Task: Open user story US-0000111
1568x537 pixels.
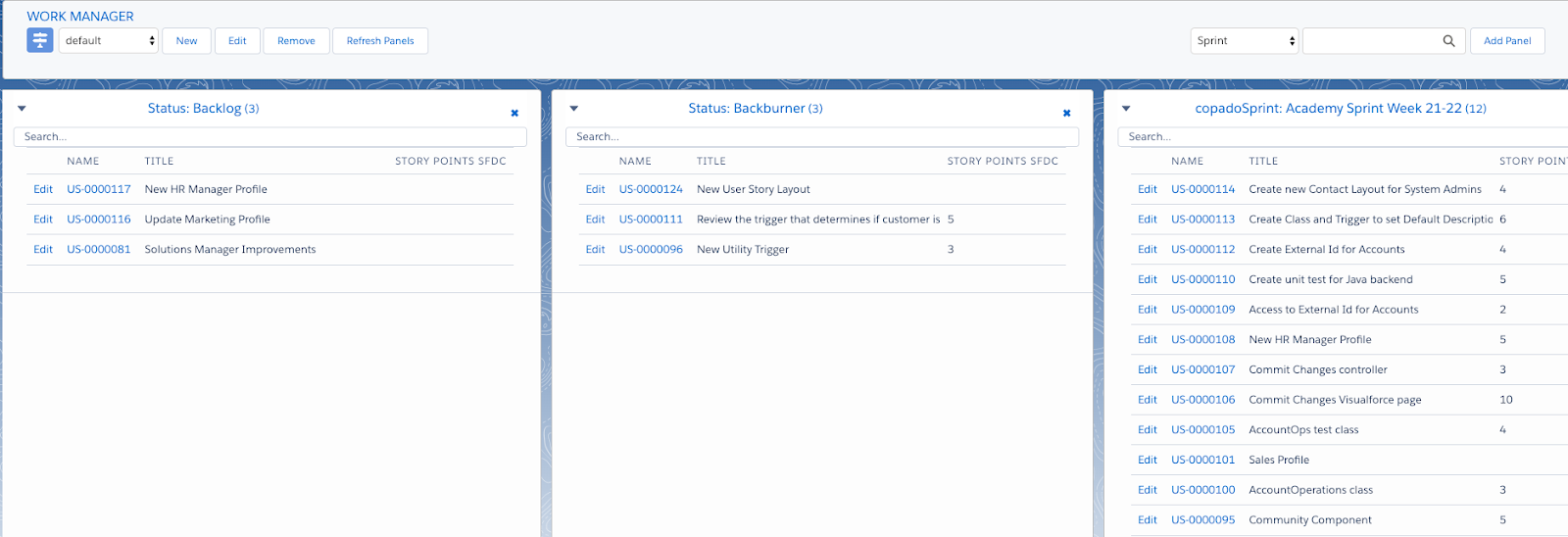Action: 651,220
